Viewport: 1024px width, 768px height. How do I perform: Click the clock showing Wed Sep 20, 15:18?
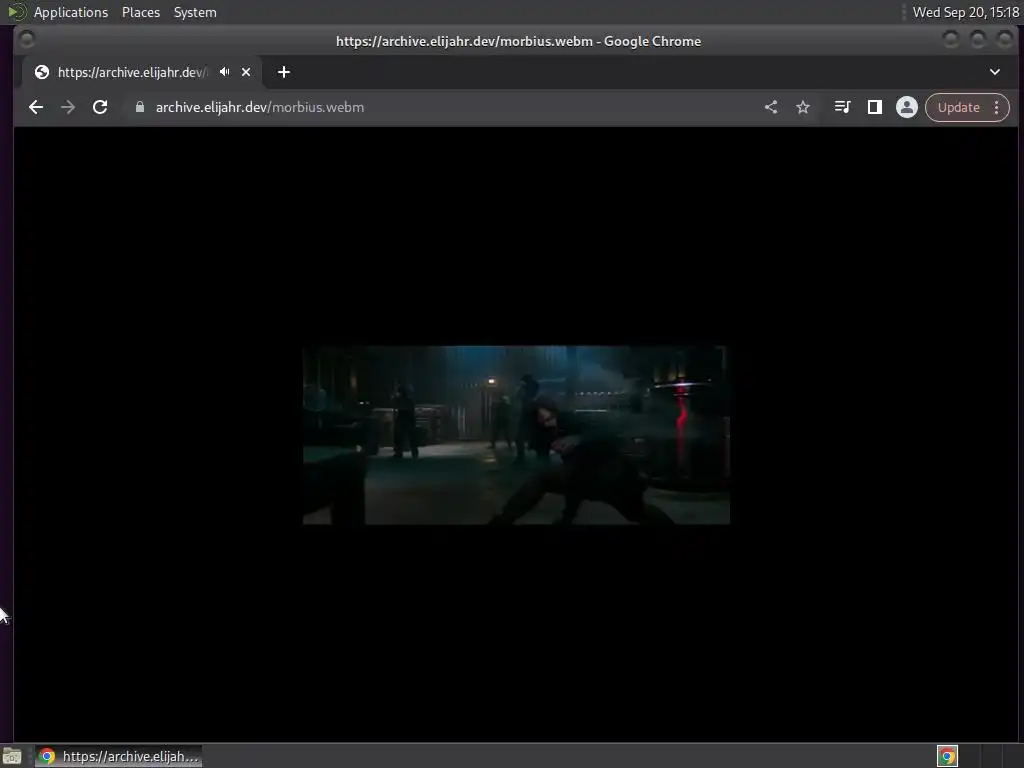click(x=965, y=12)
